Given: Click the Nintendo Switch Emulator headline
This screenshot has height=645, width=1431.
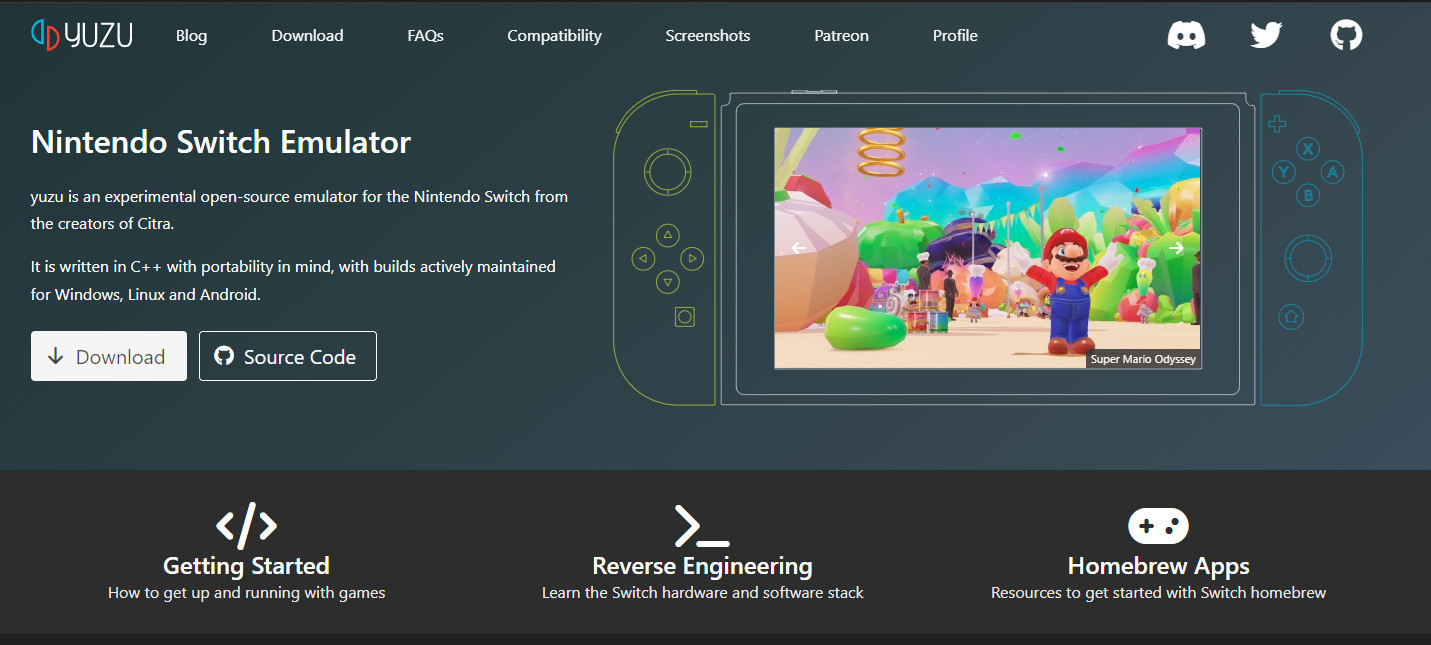Looking at the screenshot, I should tap(221, 142).
